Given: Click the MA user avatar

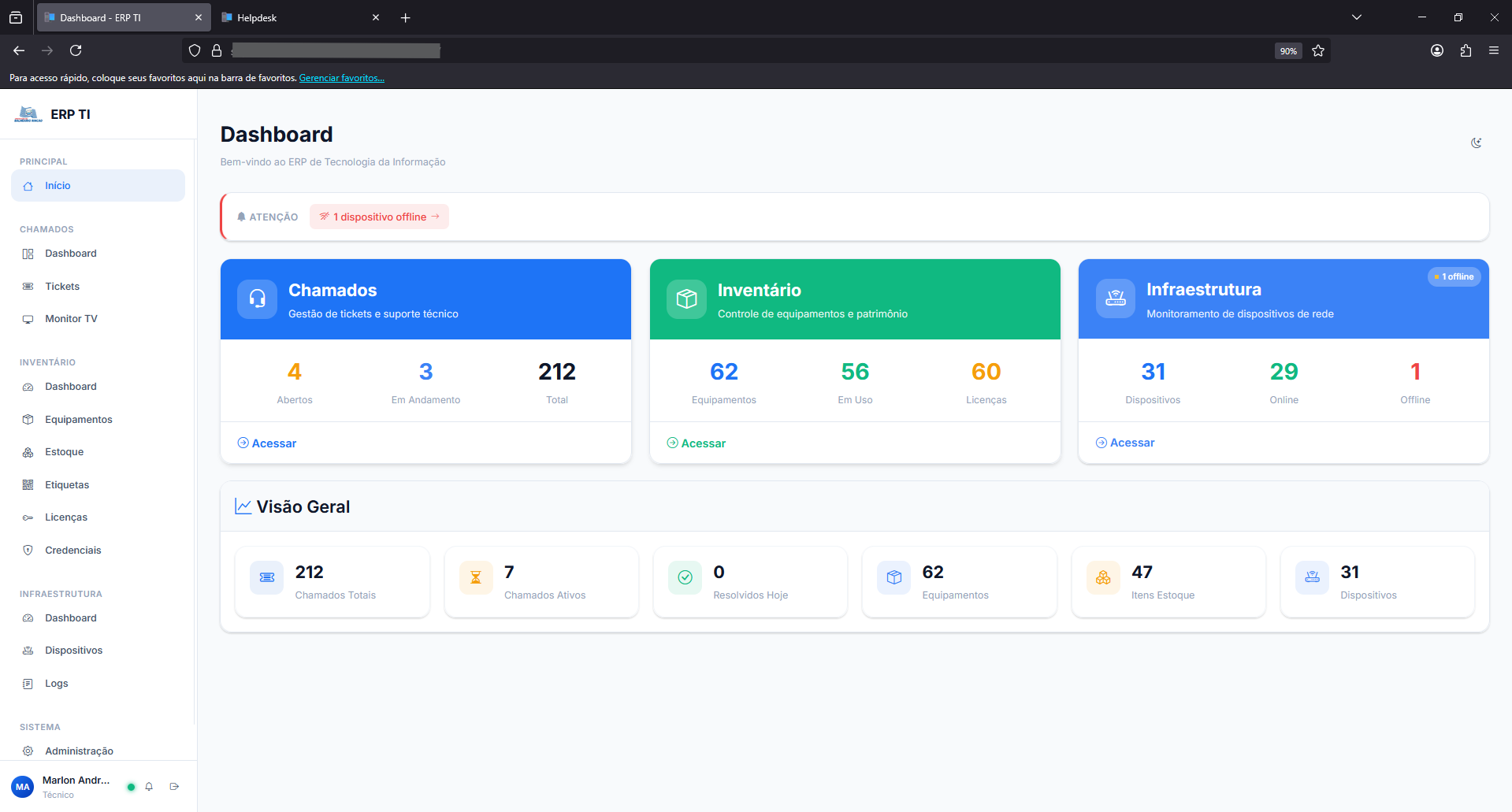Looking at the screenshot, I should [x=23, y=787].
